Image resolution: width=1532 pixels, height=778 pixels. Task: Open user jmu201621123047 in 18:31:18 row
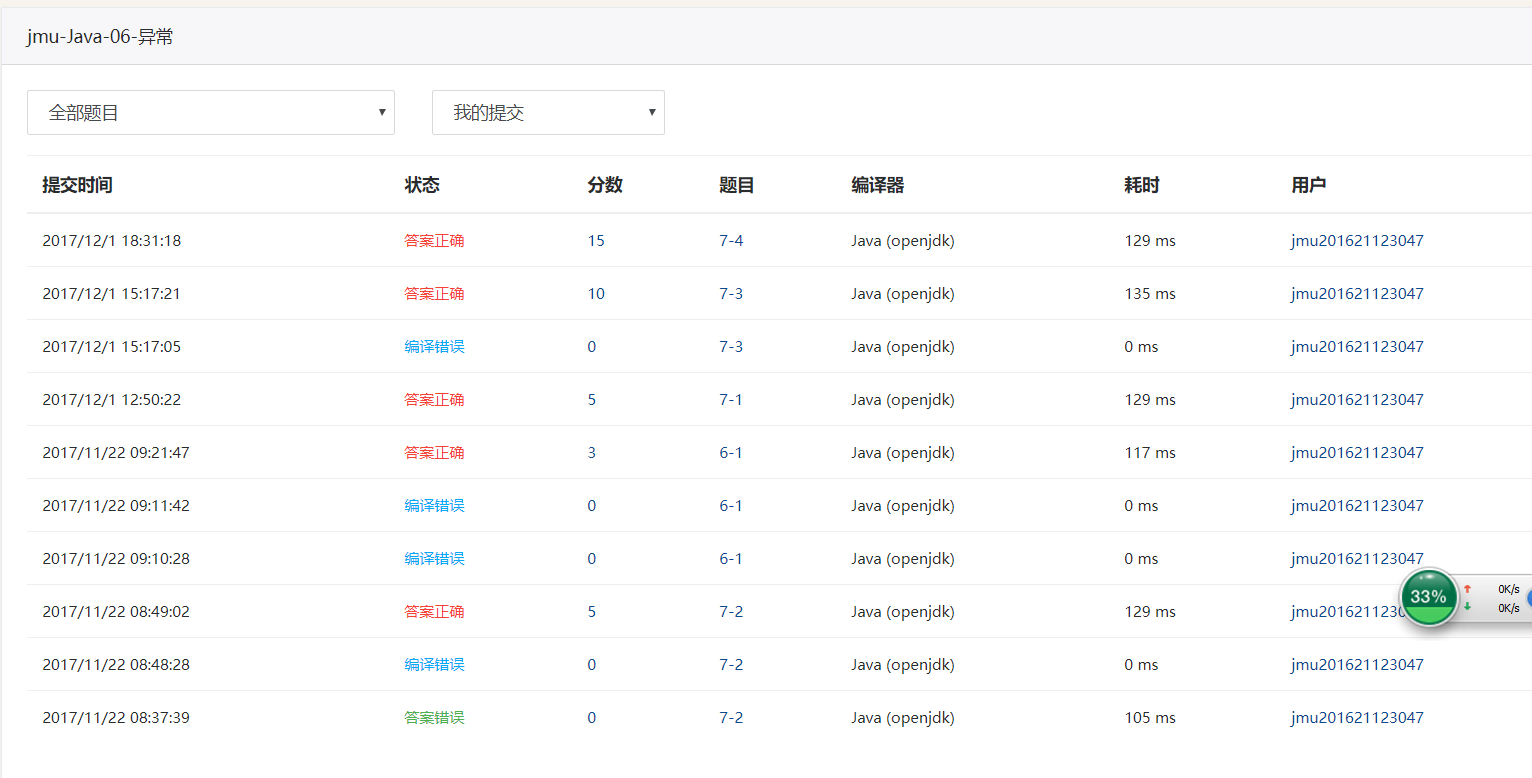tap(1357, 241)
